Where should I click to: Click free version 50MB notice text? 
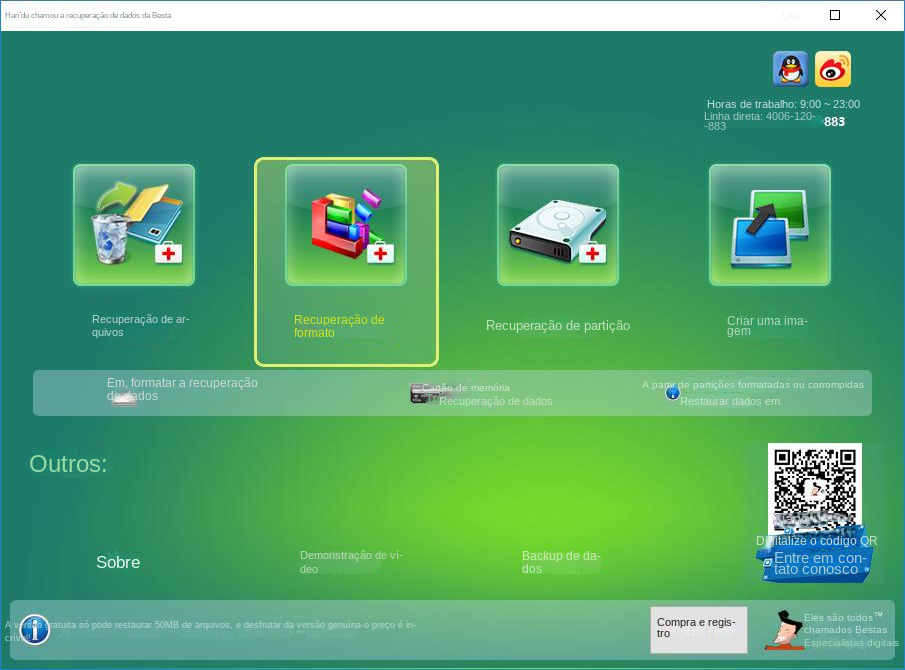point(211,631)
